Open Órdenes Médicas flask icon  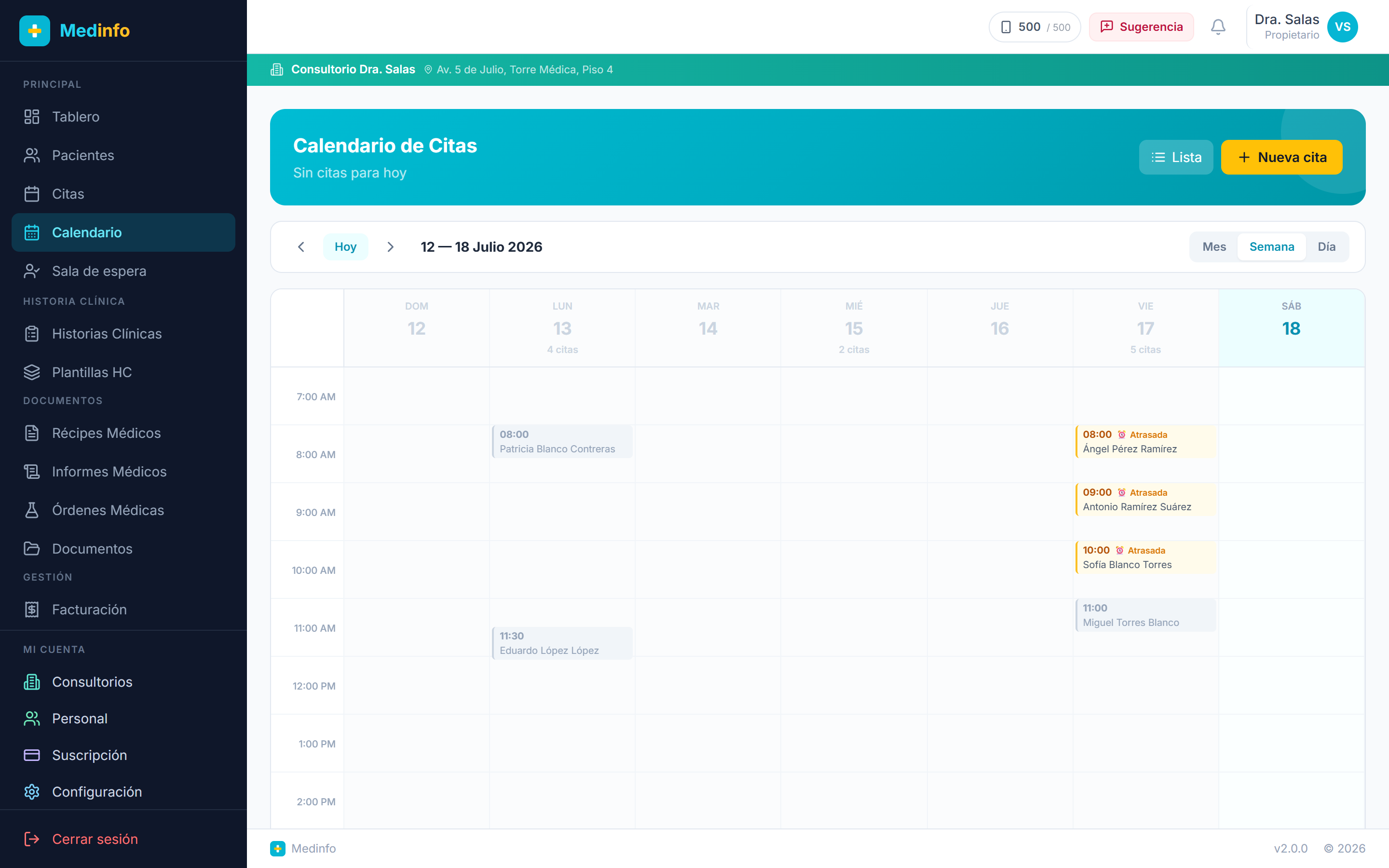pyautogui.click(x=31, y=510)
